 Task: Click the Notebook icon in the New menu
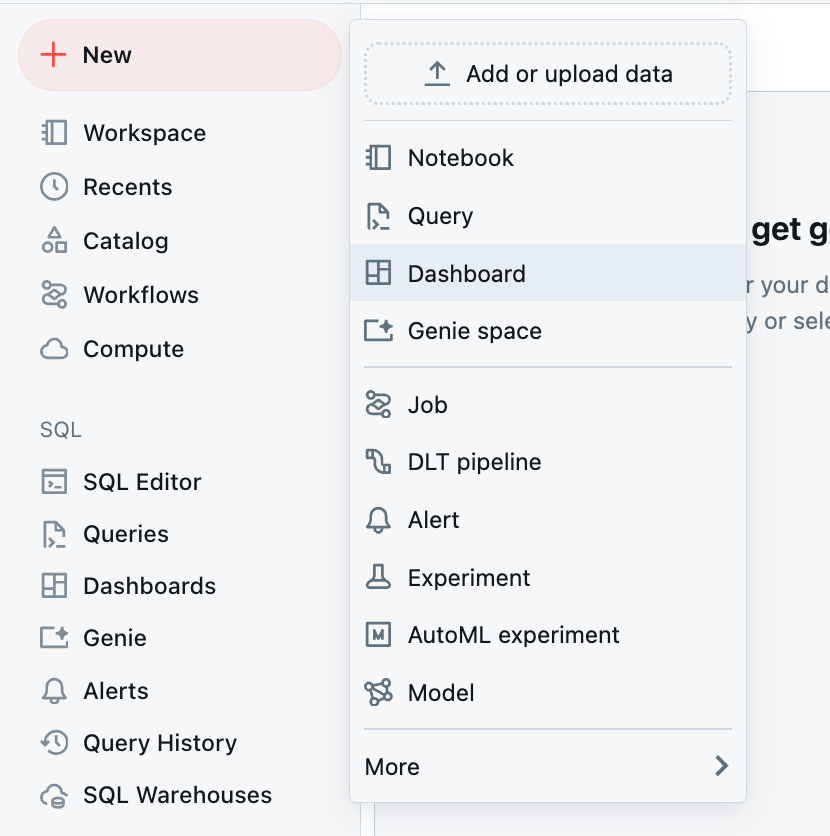tap(379, 157)
